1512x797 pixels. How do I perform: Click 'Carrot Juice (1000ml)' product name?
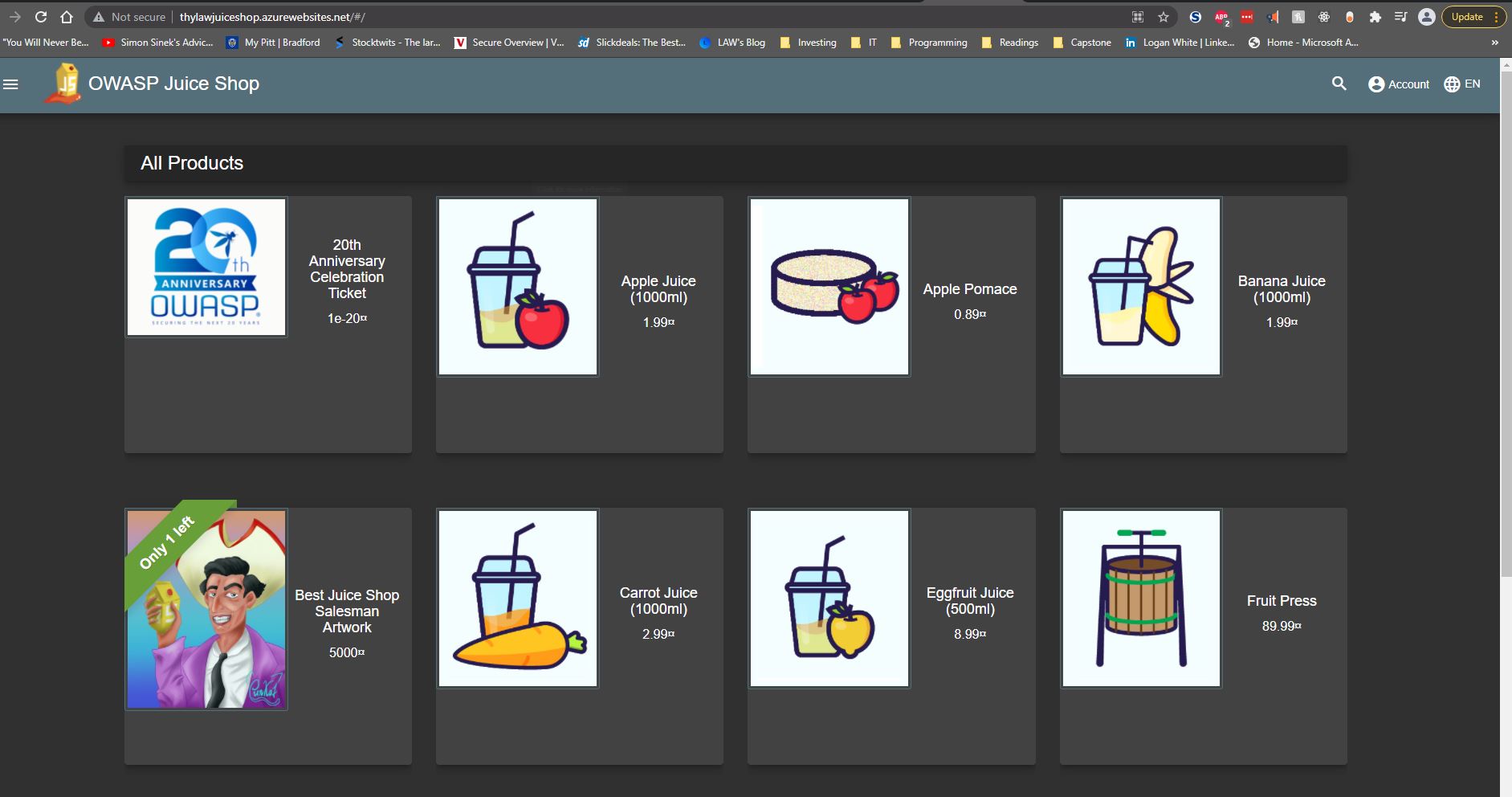658,601
